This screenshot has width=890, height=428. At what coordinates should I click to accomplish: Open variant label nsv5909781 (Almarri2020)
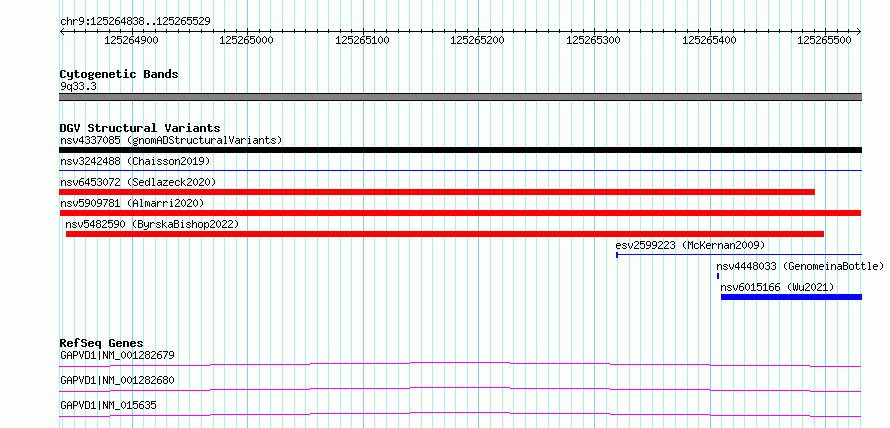point(132,203)
